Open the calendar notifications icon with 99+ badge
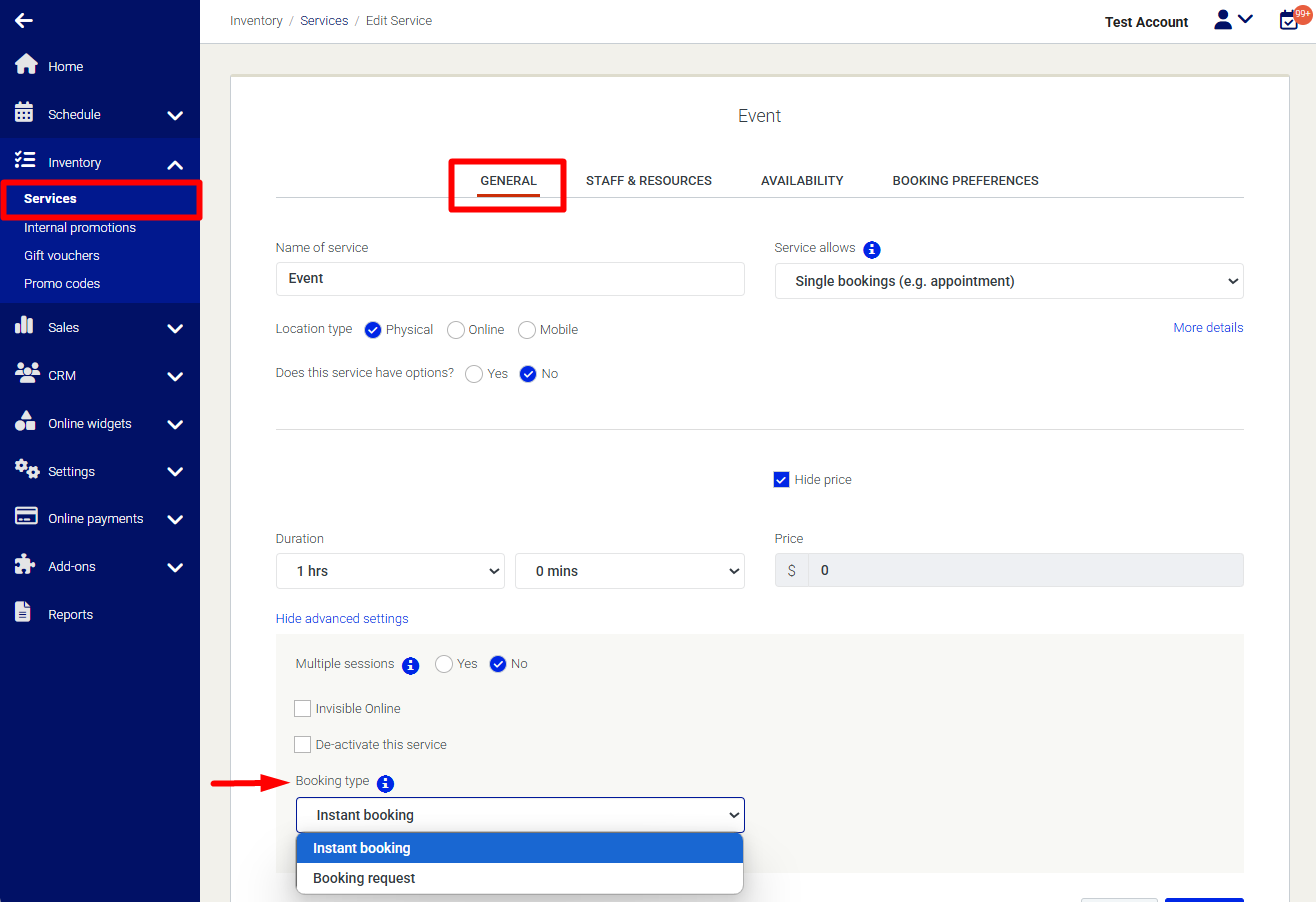Image resolution: width=1316 pixels, height=902 pixels. pyautogui.click(x=1290, y=20)
